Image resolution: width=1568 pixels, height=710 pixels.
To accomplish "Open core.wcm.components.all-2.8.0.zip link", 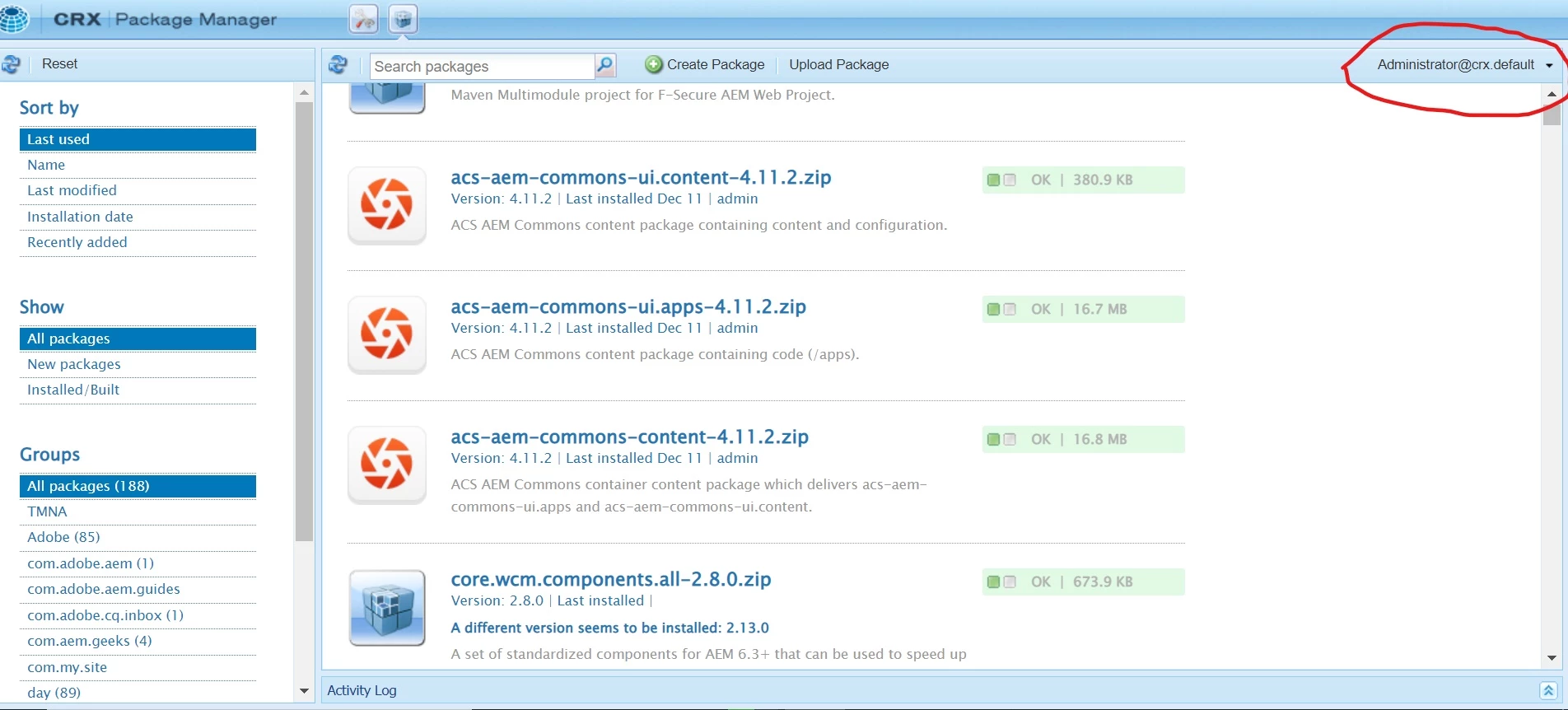I will [611, 579].
